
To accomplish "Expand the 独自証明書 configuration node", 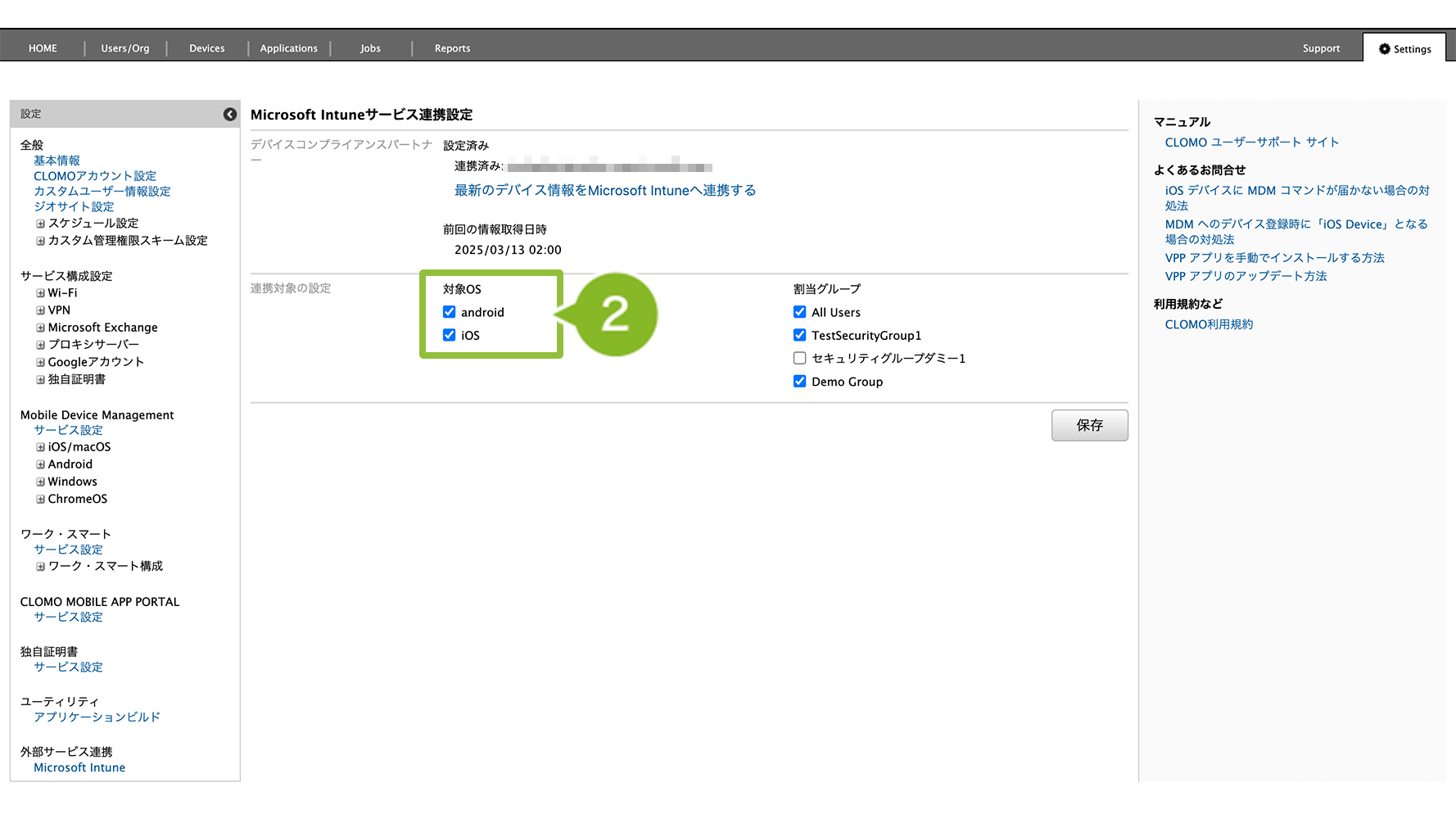I will click(40, 380).
